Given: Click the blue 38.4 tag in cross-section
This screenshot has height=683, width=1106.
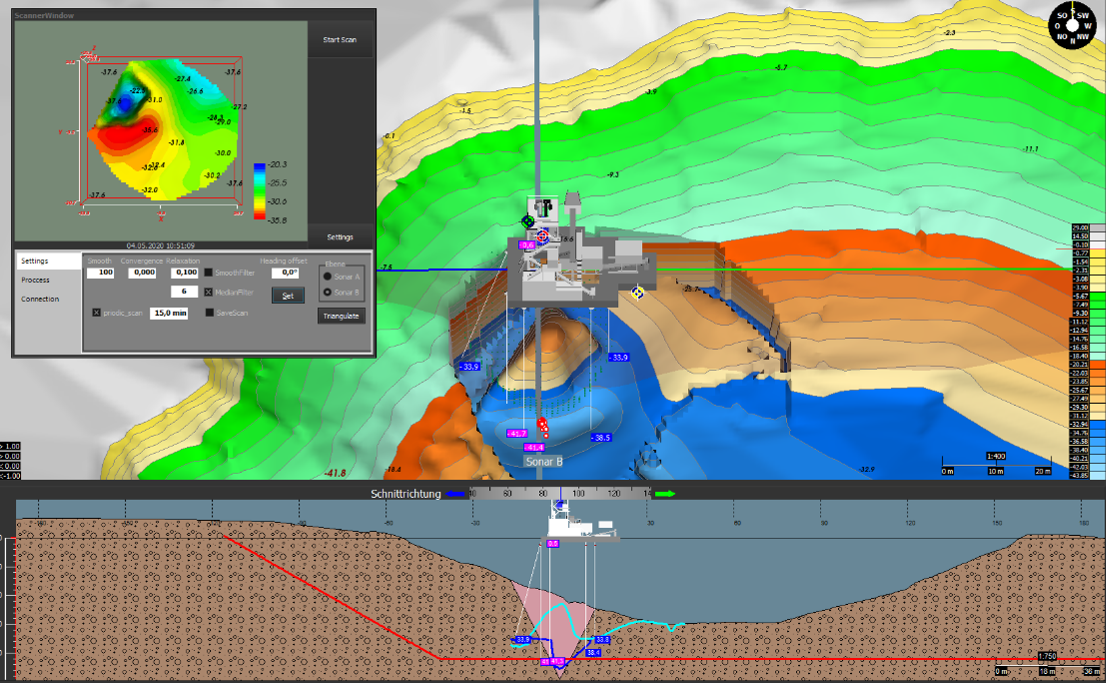Looking at the screenshot, I should tap(593, 653).
